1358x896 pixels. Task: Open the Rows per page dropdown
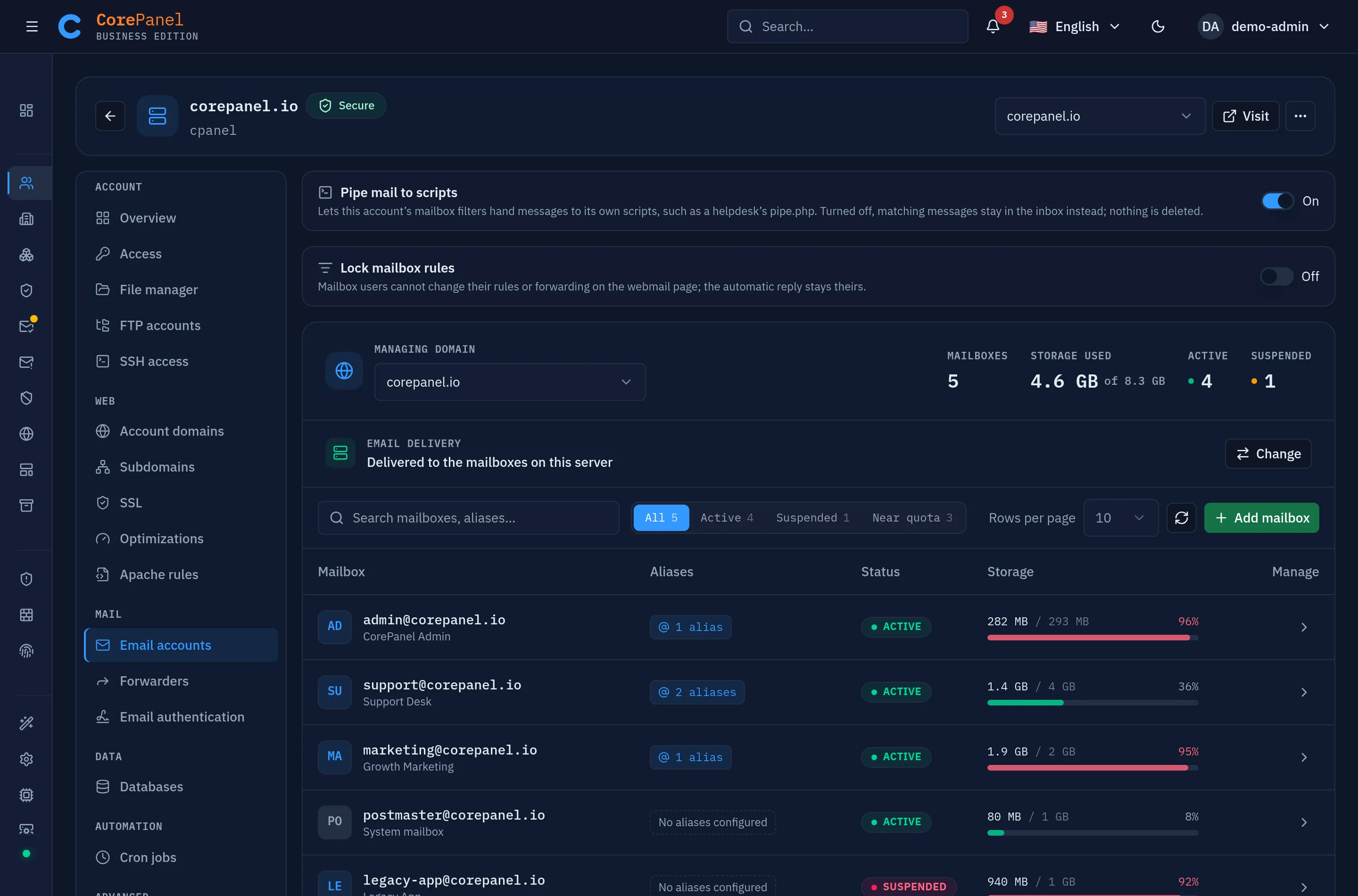click(x=1120, y=518)
